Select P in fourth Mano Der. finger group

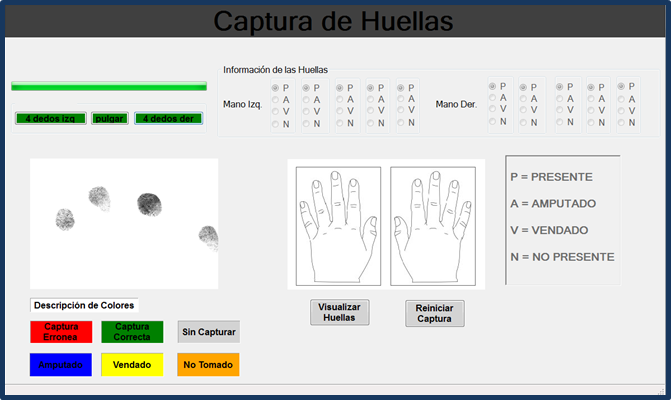591,87
